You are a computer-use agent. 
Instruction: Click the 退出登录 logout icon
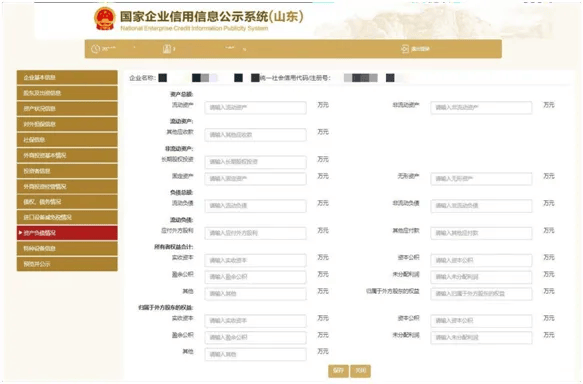pos(405,49)
